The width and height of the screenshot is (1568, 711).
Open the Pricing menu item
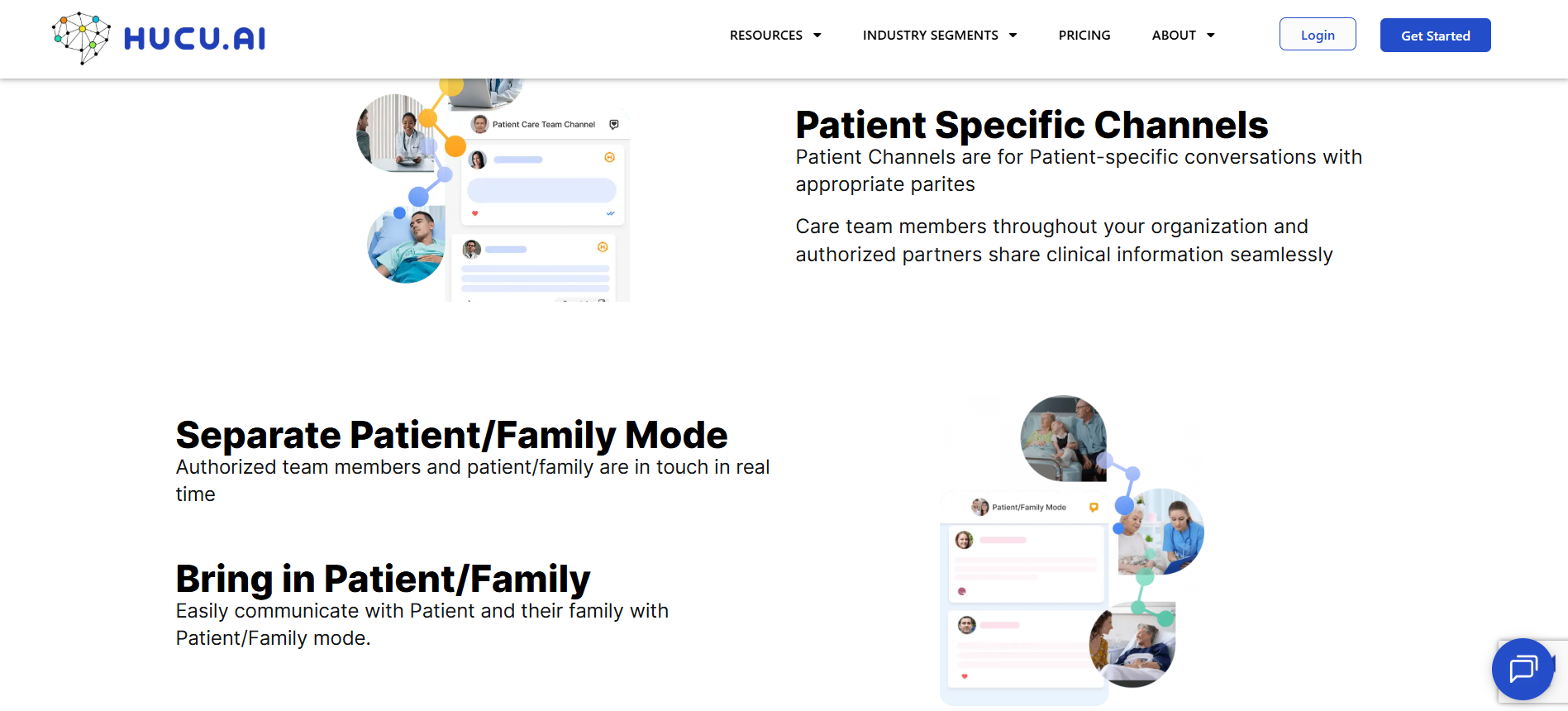(x=1084, y=35)
